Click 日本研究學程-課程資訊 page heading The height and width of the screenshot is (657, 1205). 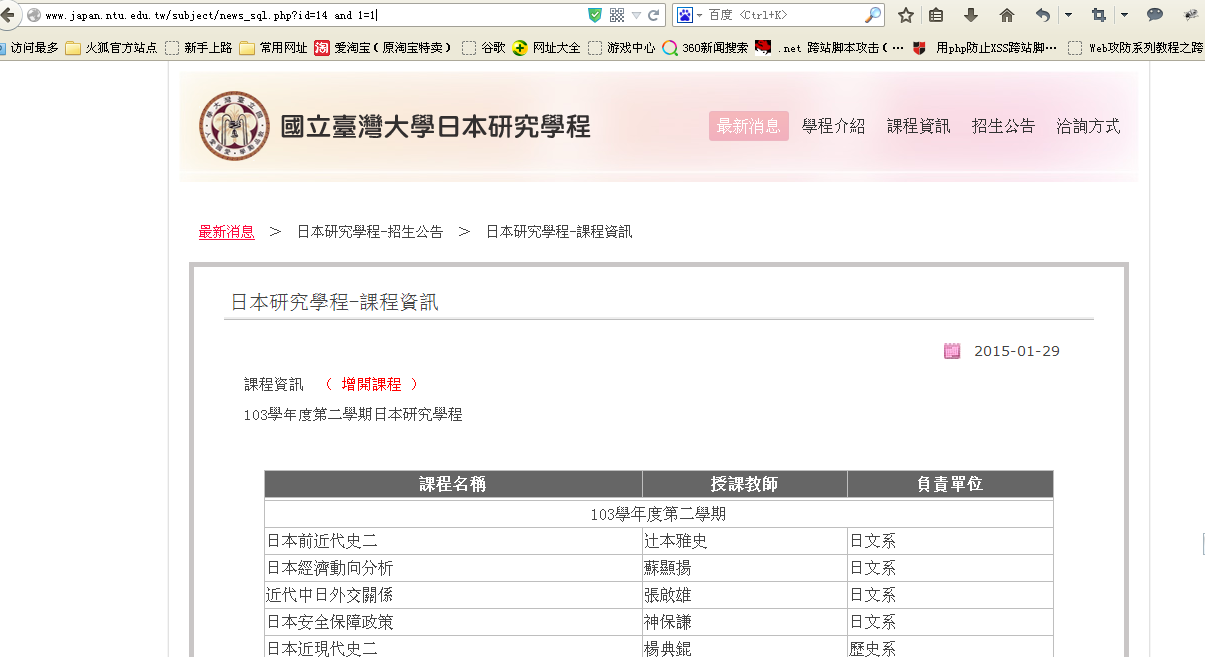(x=334, y=302)
